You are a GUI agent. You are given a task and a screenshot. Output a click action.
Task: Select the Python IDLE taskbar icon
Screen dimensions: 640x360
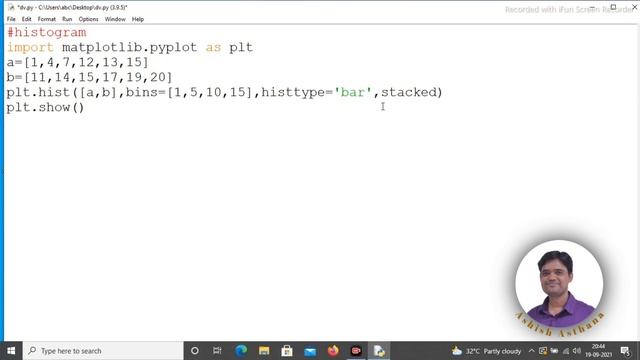point(379,351)
